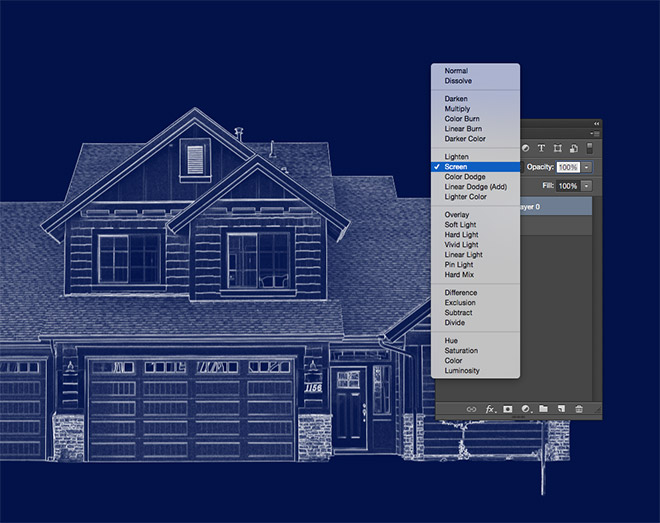Turn layer filtering switch on or off
Image resolution: width=660 pixels, height=523 pixels.
589,148
